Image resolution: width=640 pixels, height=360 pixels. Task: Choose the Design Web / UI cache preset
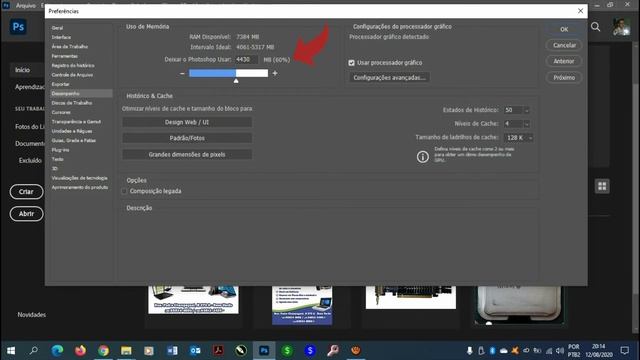point(187,122)
